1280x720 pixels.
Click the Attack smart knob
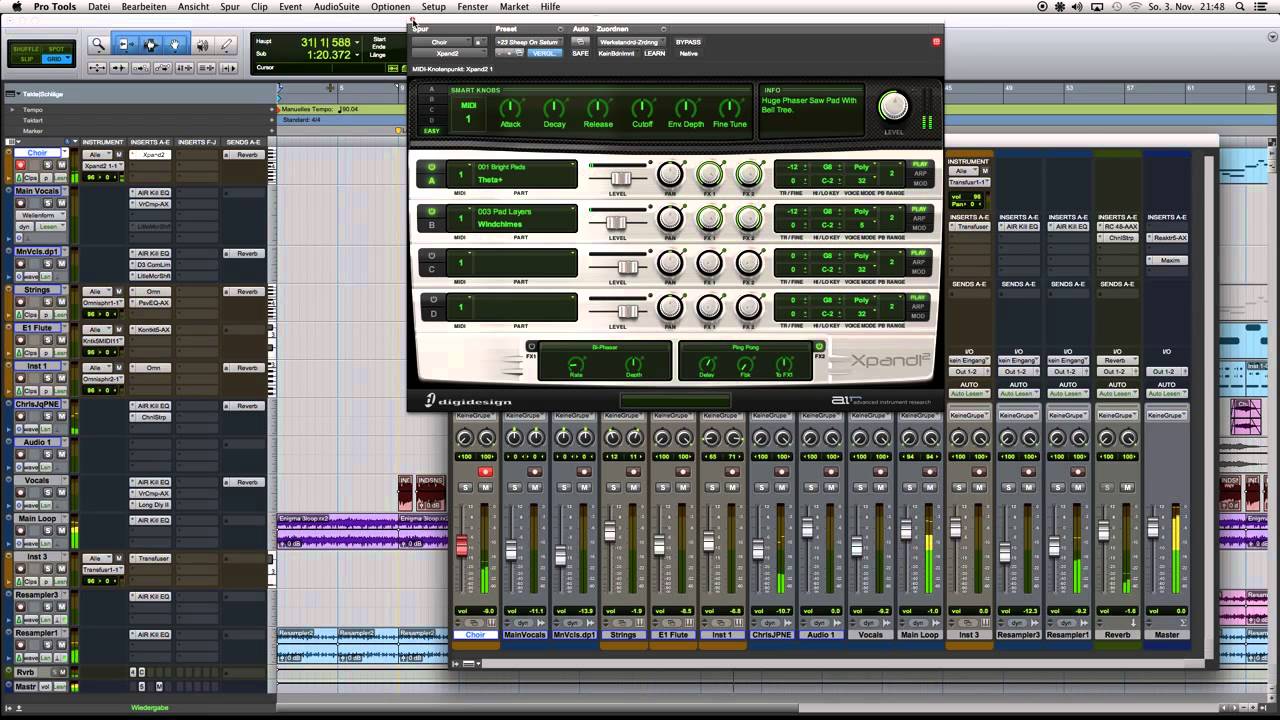(x=510, y=108)
